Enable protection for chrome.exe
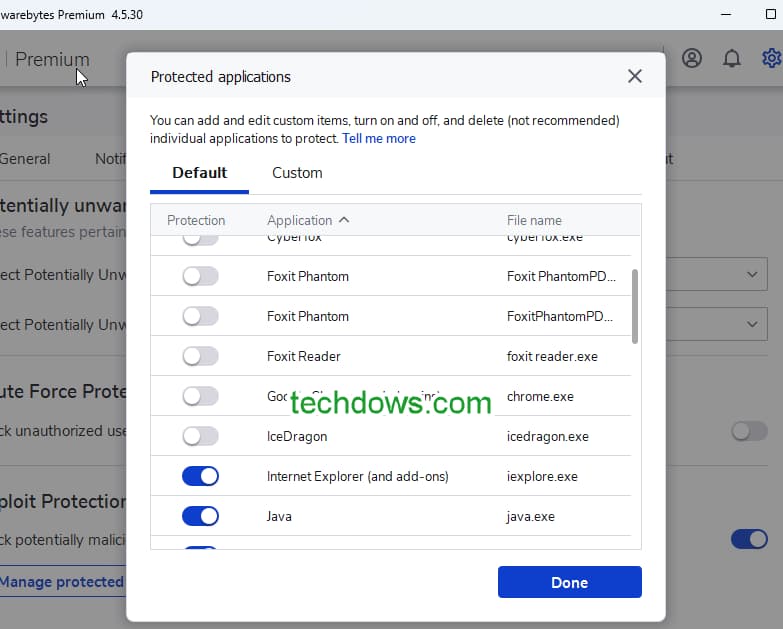This screenshot has width=783, height=629. point(200,396)
